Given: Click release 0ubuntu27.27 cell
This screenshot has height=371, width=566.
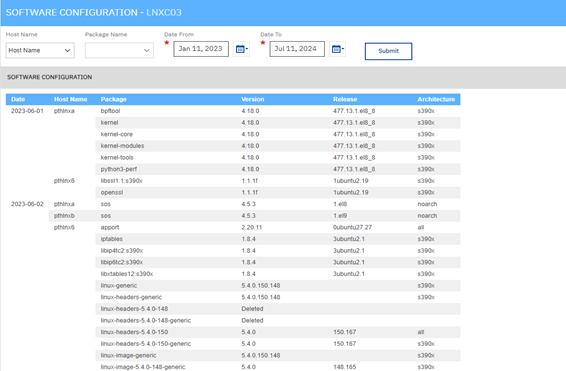Looking at the screenshot, I should pyautogui.click(x=352, y=227).
